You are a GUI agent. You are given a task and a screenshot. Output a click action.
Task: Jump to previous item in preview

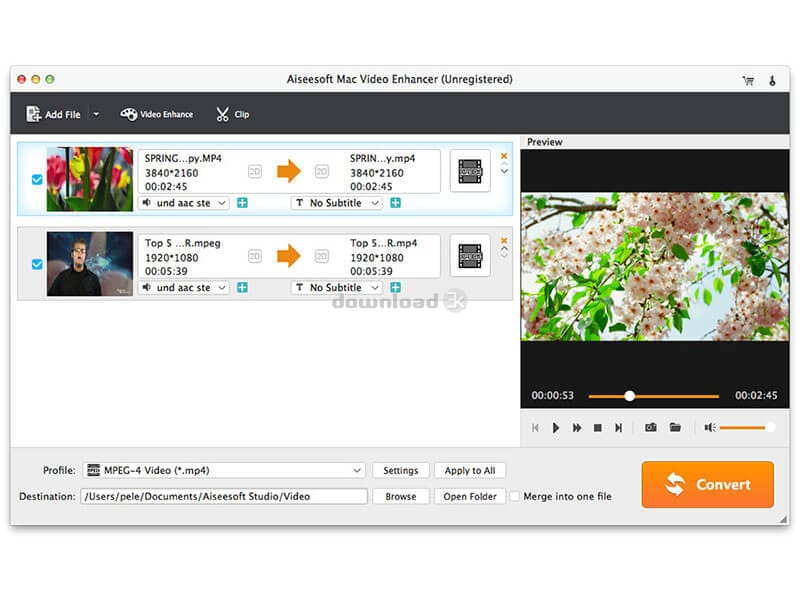point(535,428)
